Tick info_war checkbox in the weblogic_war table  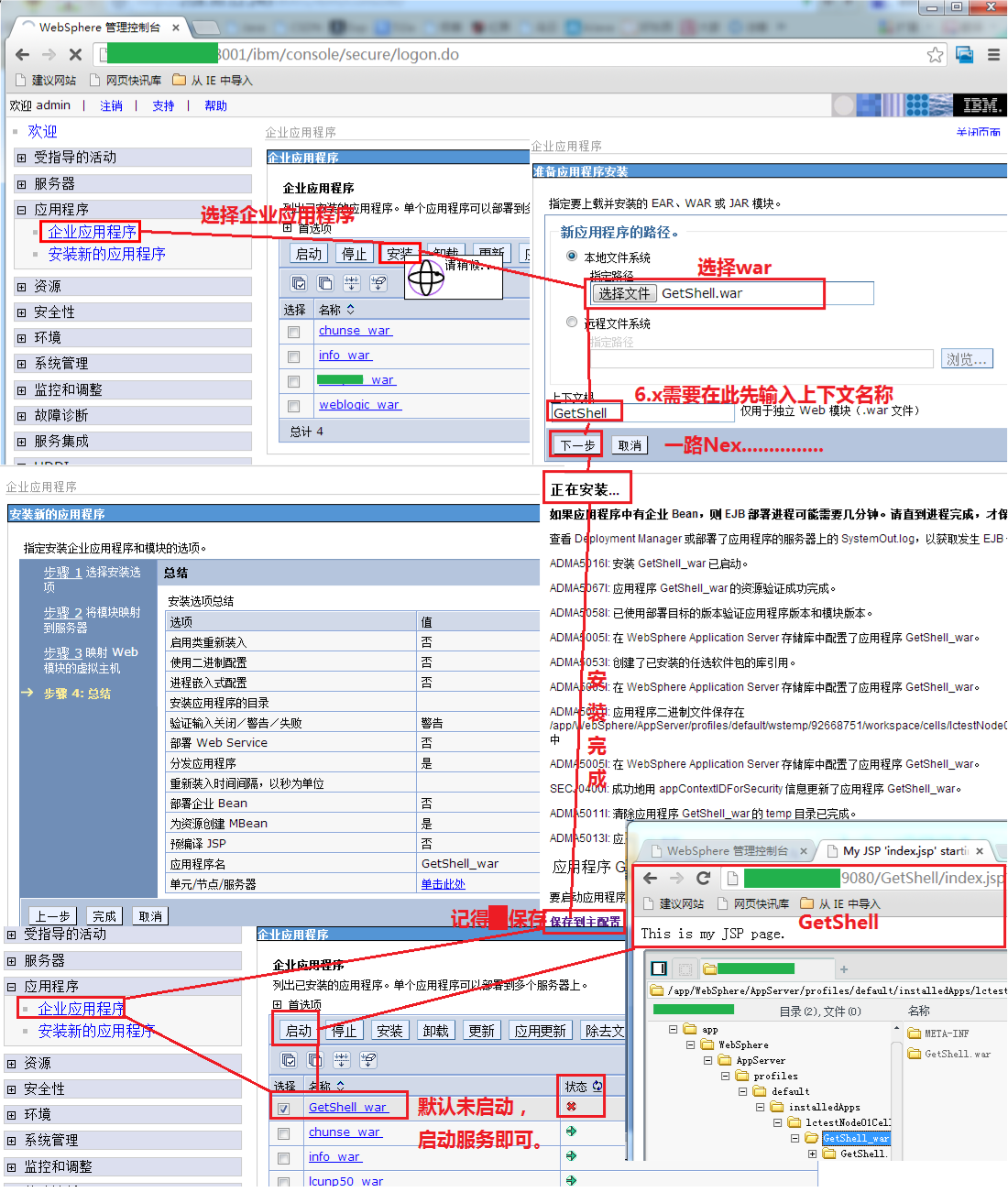(294, 356)
